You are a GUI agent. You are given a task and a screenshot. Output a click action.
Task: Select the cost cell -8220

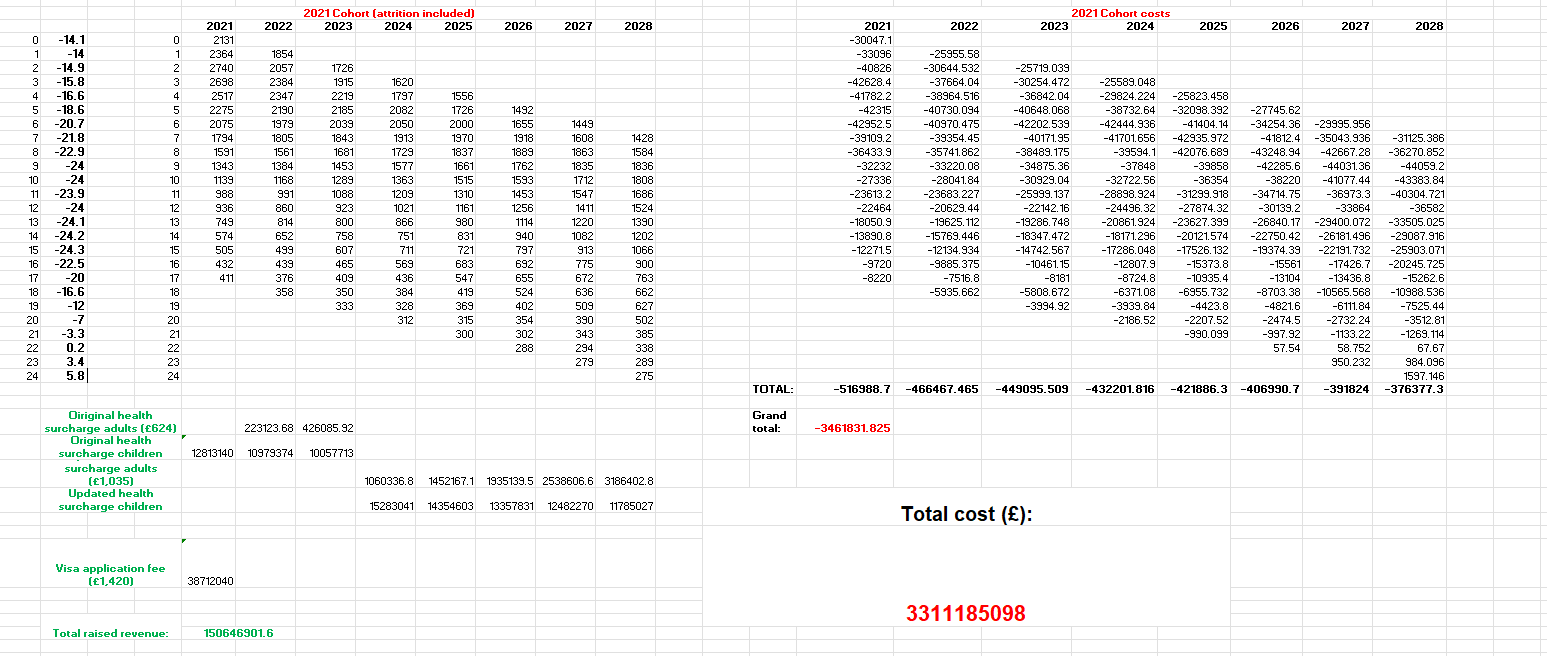877,278
